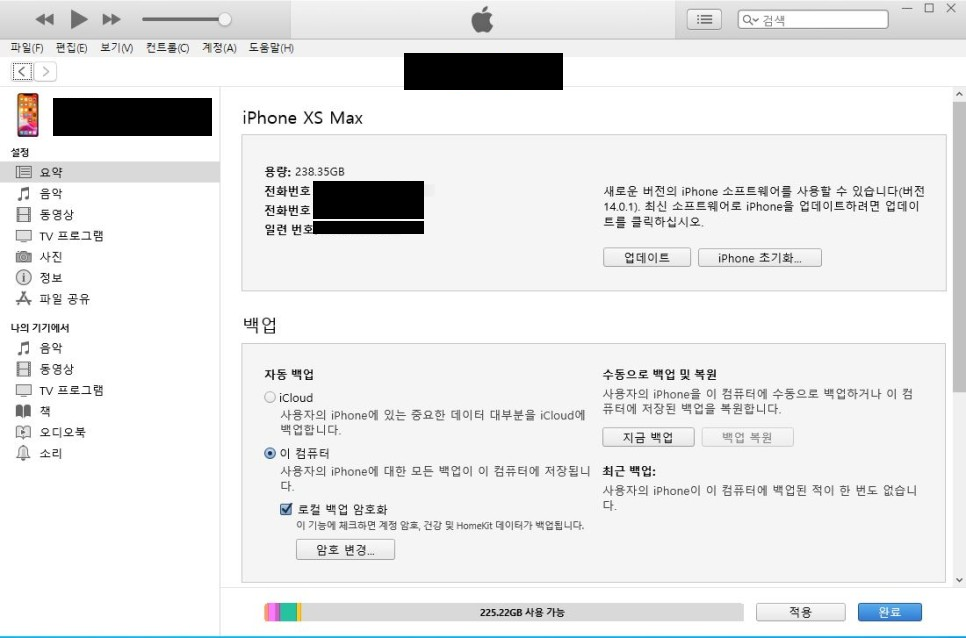Click TV 프로그램 monitor icon under 설정
Screen dimensions: 966x638
[23, 236]
